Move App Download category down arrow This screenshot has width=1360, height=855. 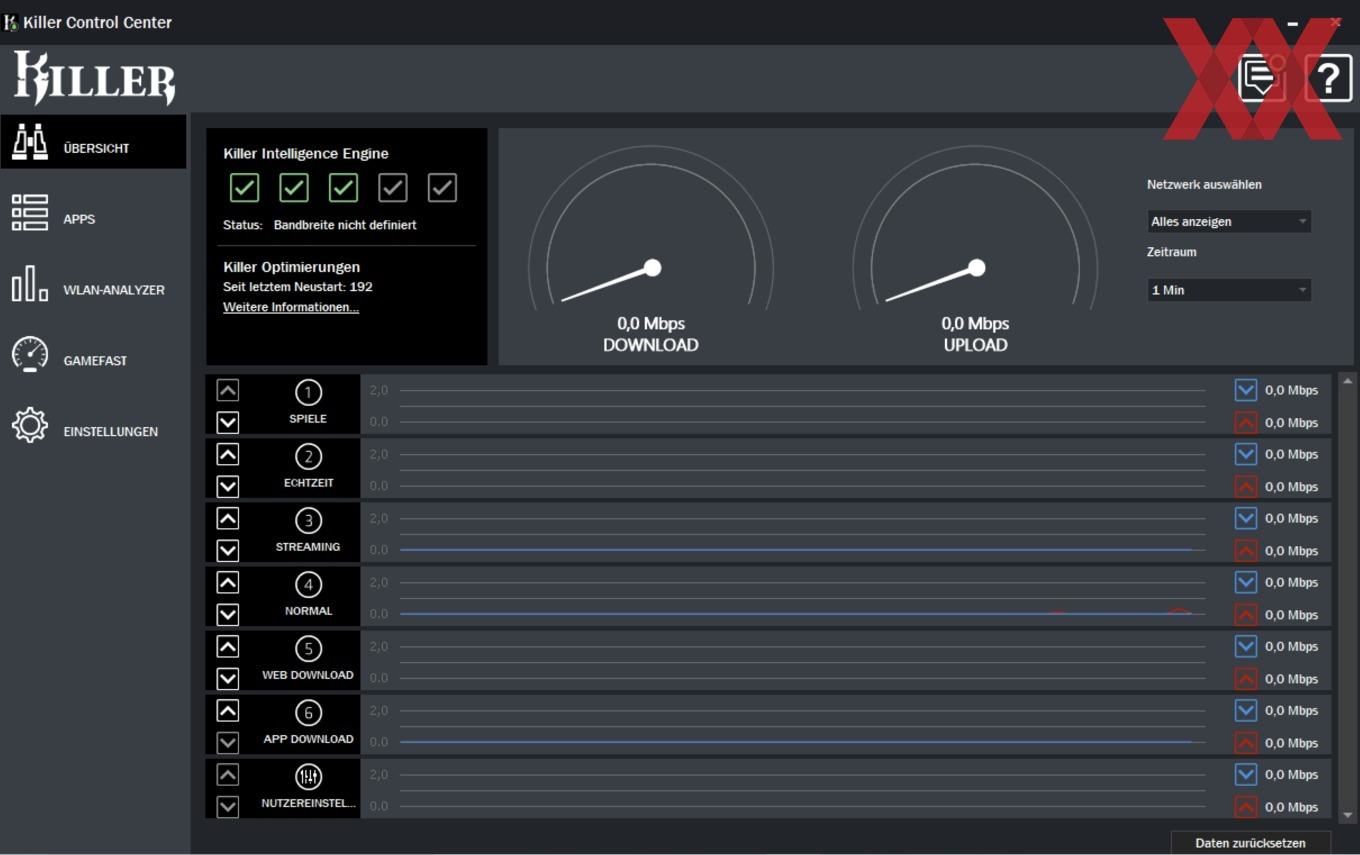point(228,742)
